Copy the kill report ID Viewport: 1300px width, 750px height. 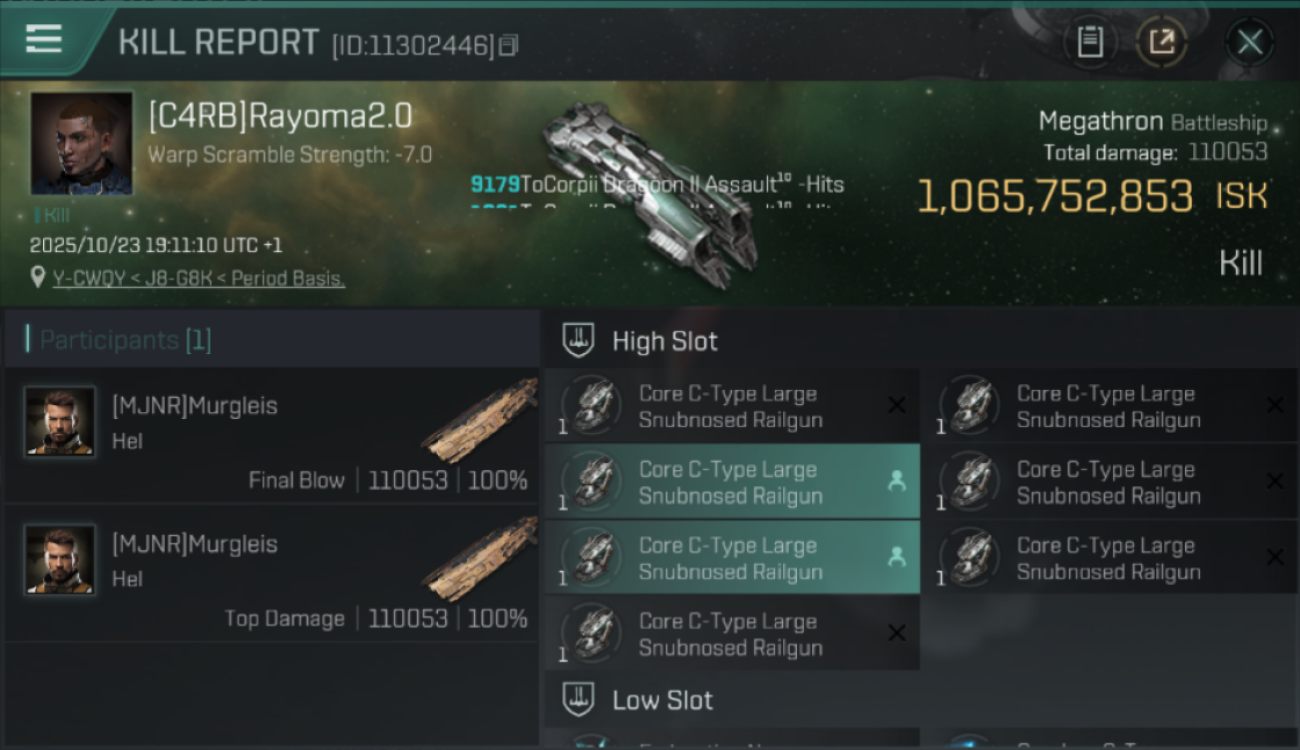click(x=509, y=45)
